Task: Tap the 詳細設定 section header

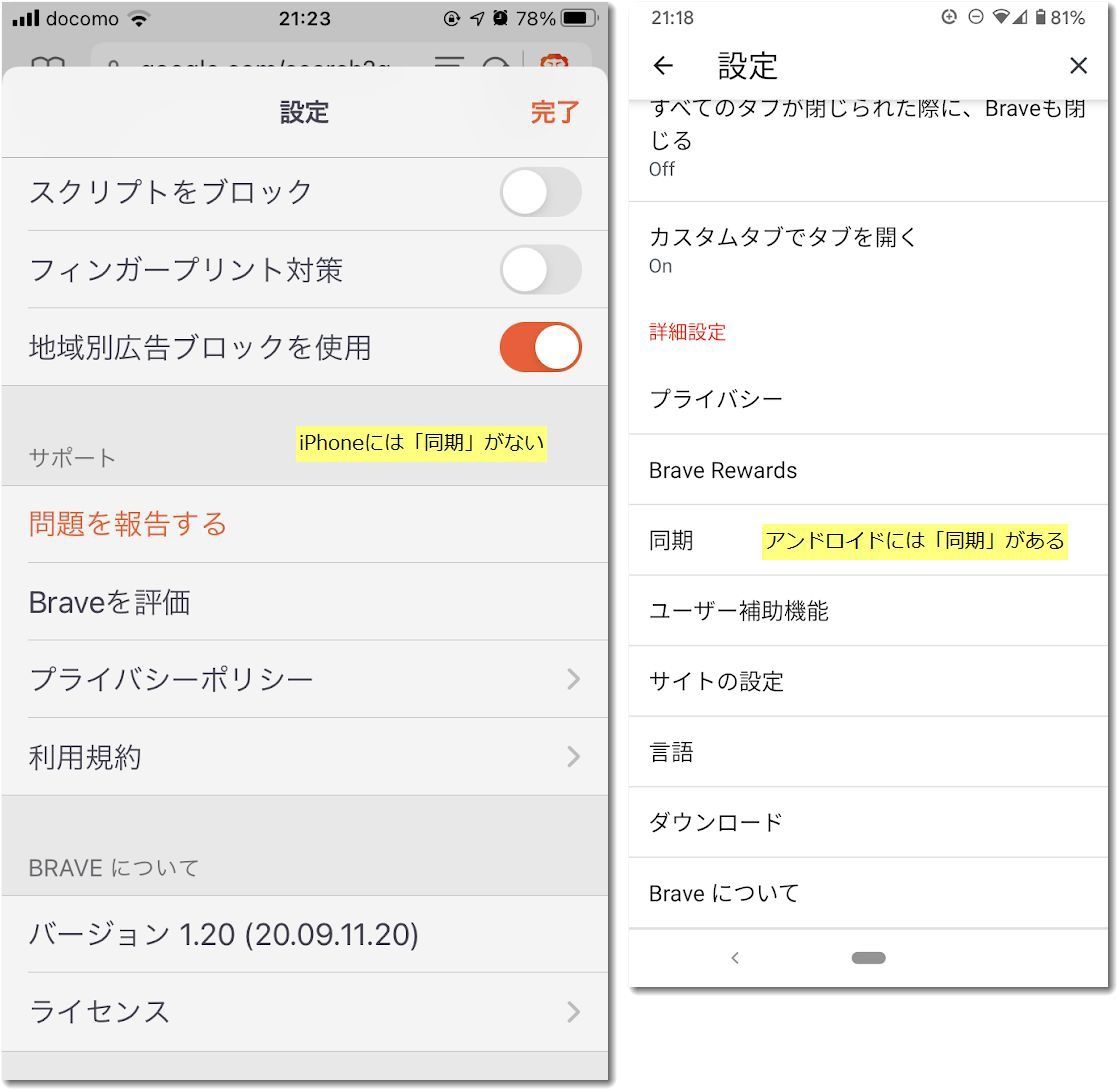Action: click(687, 332)
